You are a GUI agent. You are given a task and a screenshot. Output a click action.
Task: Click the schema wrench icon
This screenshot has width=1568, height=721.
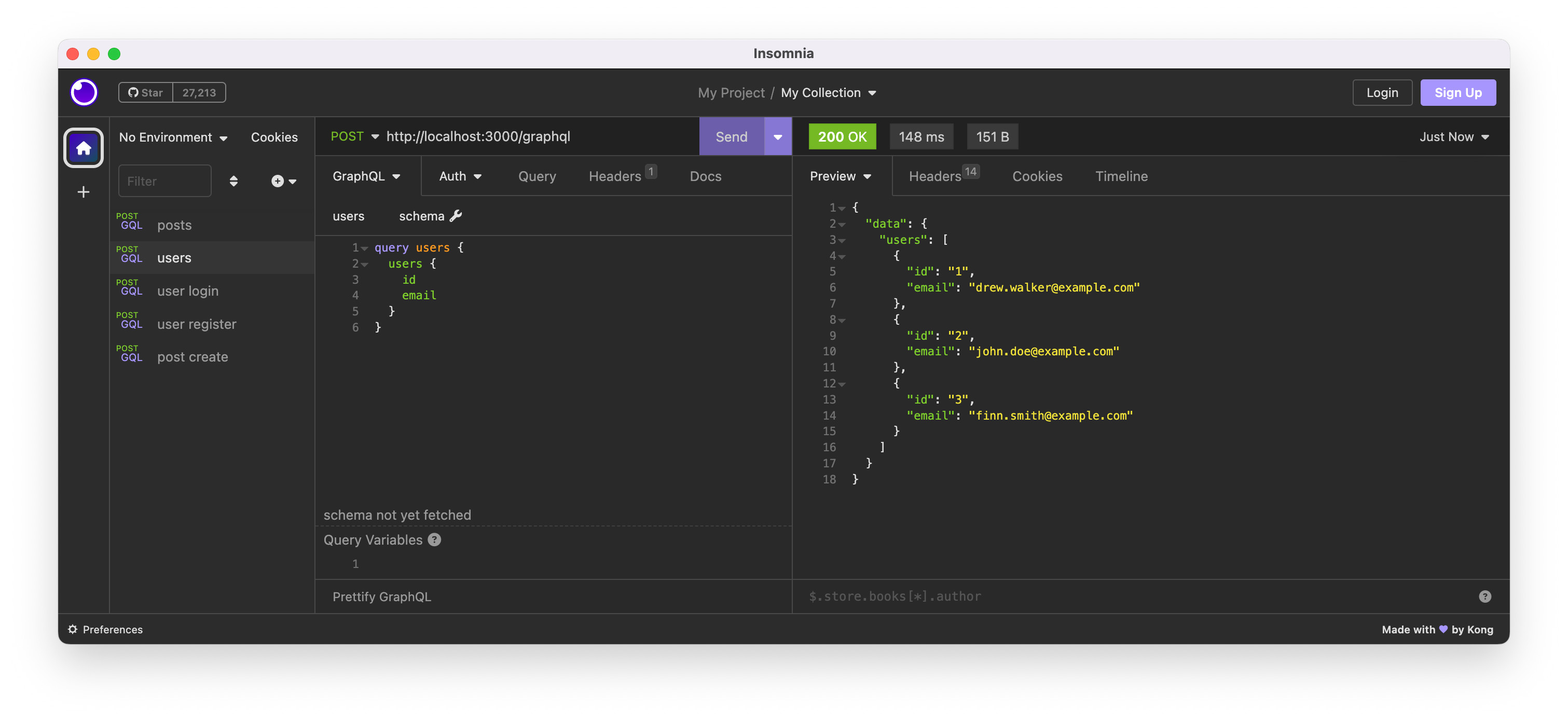point(456,215)
